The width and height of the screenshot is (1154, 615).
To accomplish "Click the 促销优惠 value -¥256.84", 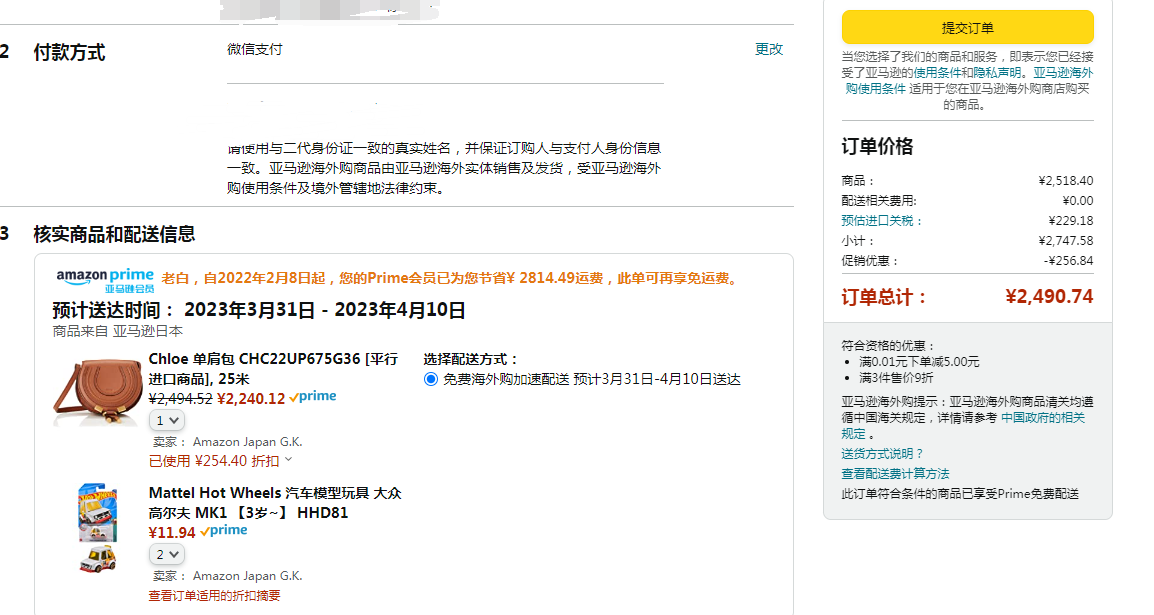I will (1069, 260).
